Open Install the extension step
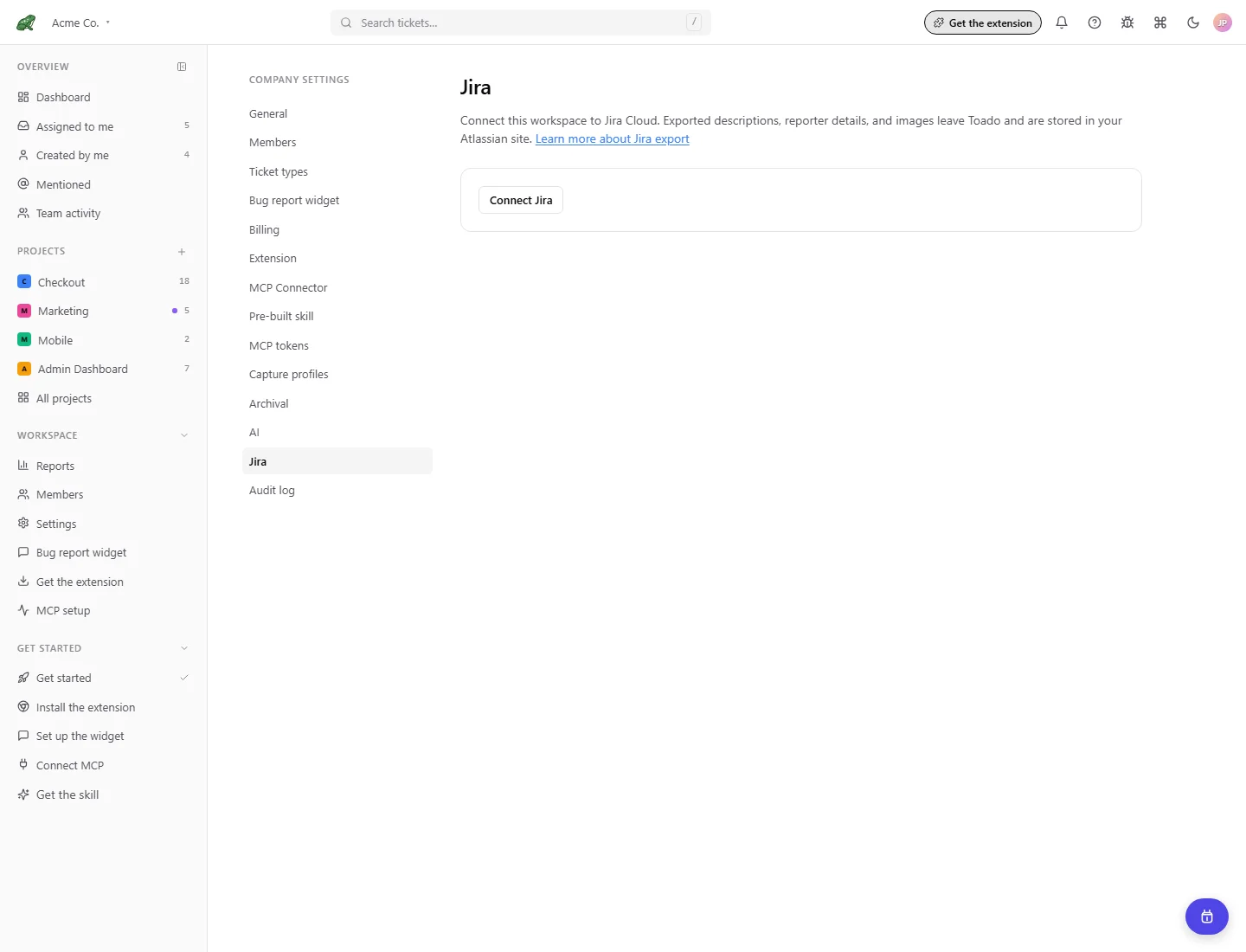Viewport: 1246px width, 952px height. [x=104, y=707]
